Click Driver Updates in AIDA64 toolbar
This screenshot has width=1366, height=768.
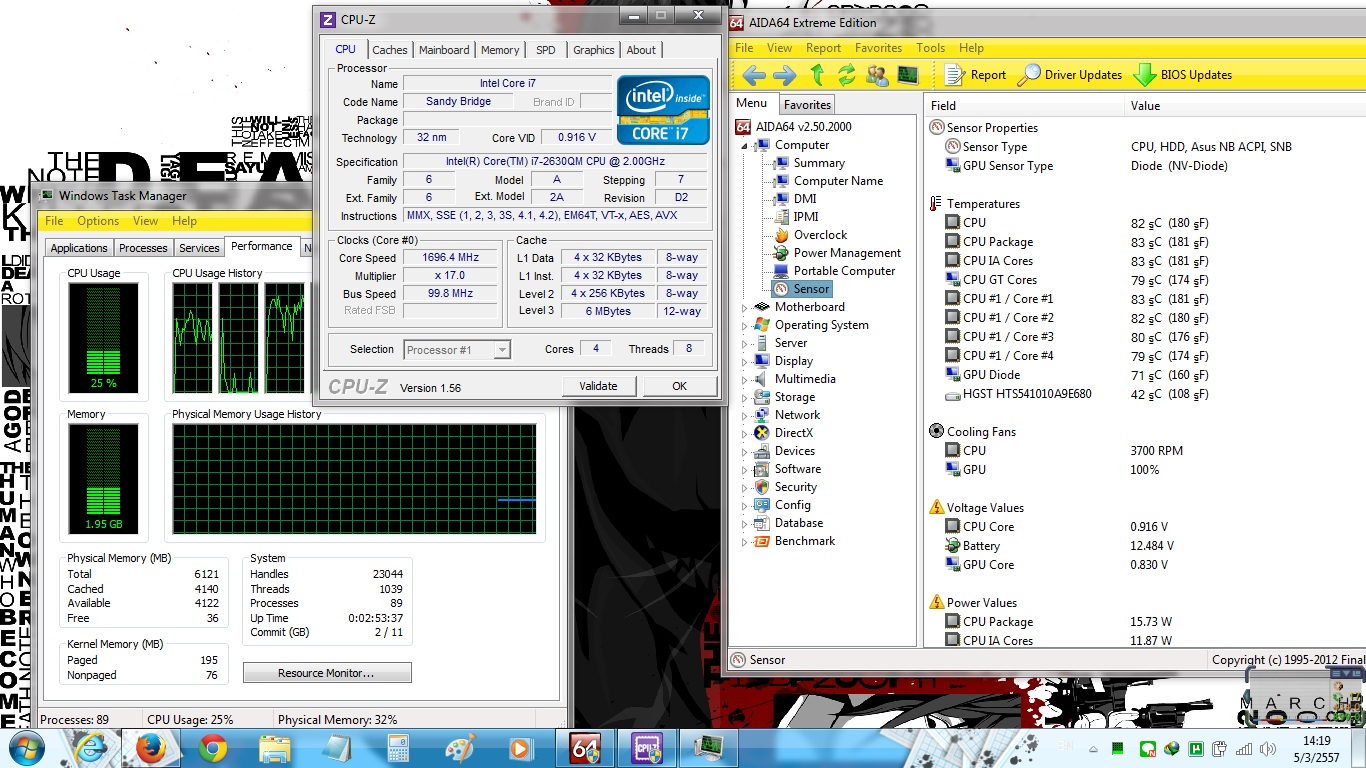[x=1070, y=75]
